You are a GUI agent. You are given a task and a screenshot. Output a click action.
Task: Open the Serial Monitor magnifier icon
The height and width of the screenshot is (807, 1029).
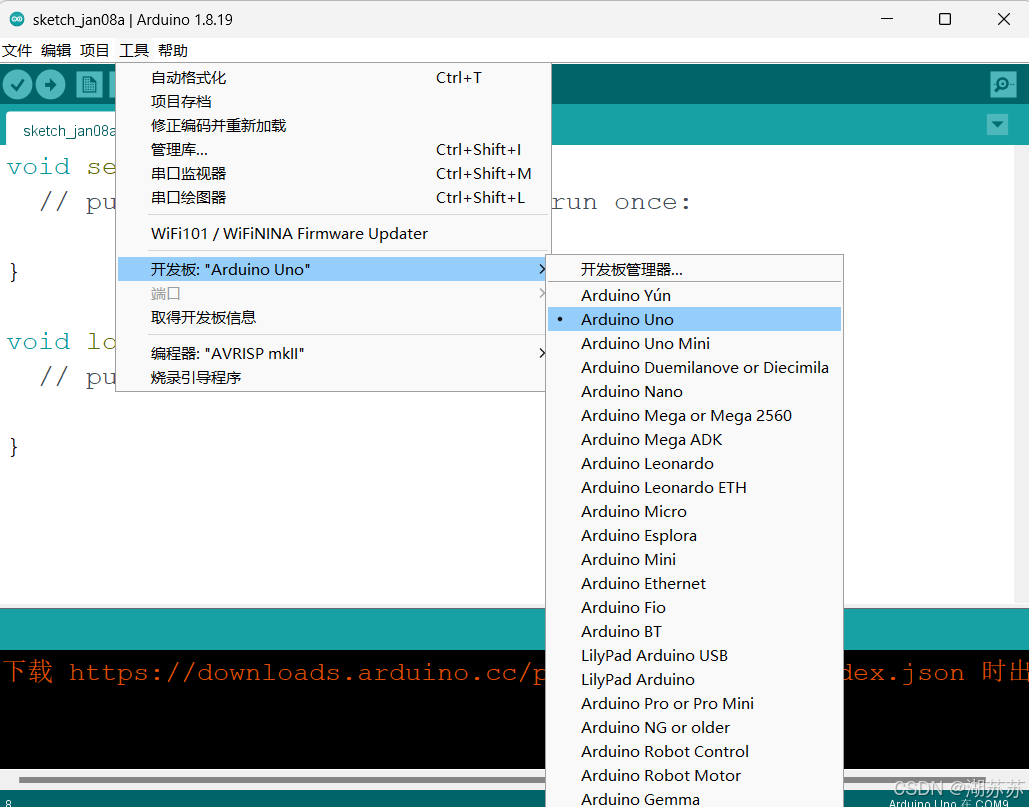tap(1003, 84)
